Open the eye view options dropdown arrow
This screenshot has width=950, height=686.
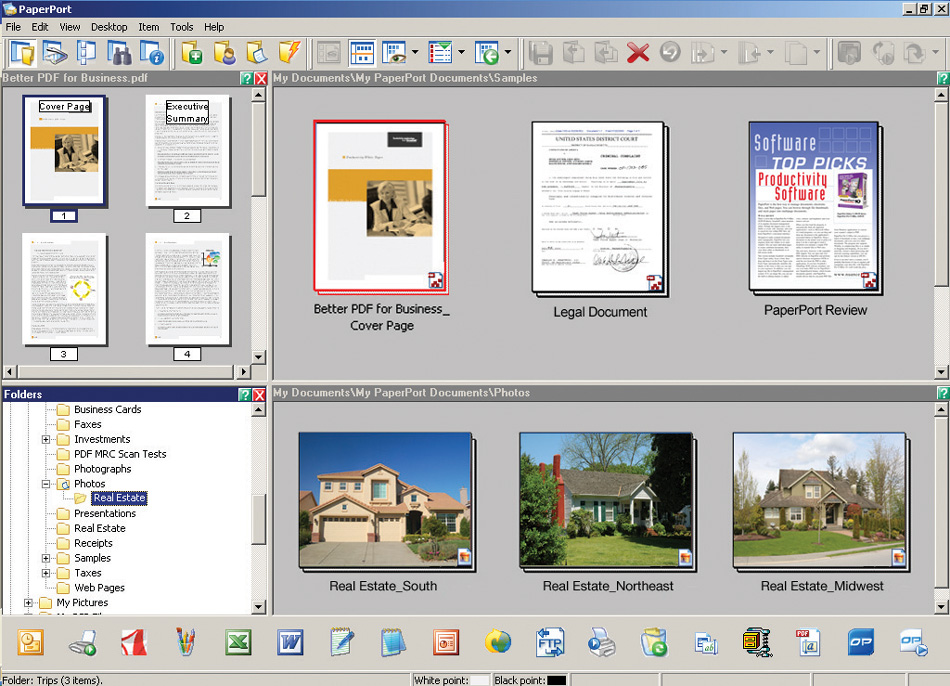(414, 53)
